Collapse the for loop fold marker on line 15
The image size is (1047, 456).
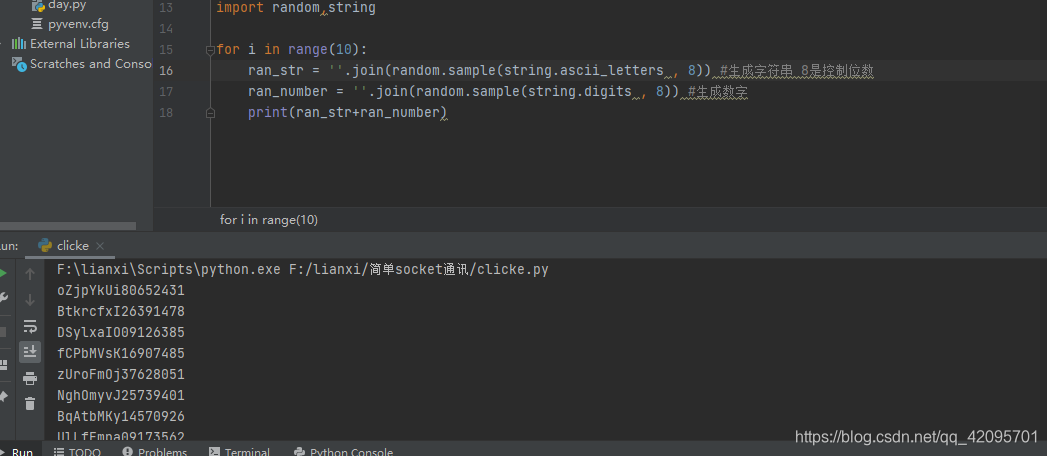(x=210, y=49)
